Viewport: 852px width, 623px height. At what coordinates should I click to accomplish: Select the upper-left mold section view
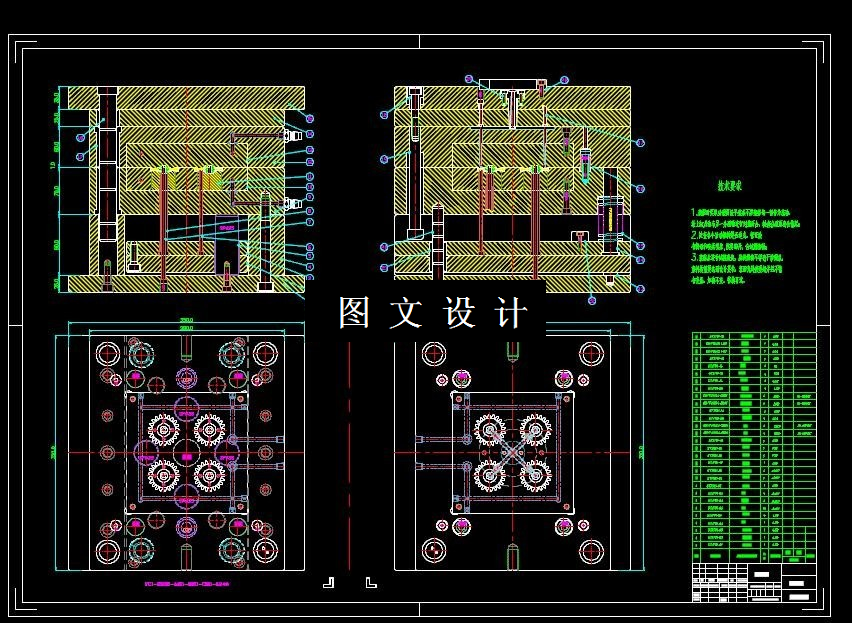pyautogui.click(x=186, y=189)
